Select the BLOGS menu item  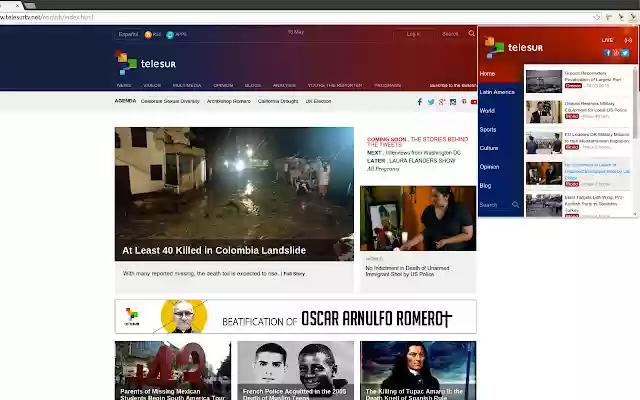click(253, 85)
